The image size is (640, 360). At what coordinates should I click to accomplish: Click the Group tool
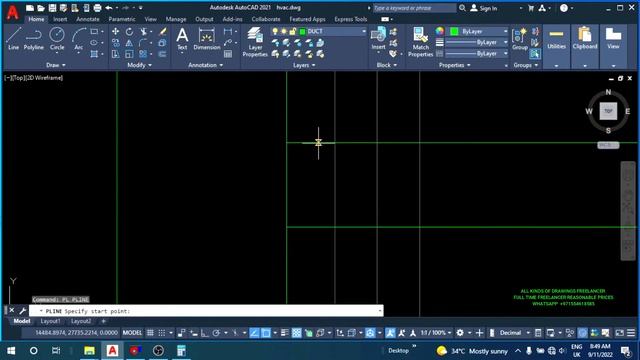520,39
